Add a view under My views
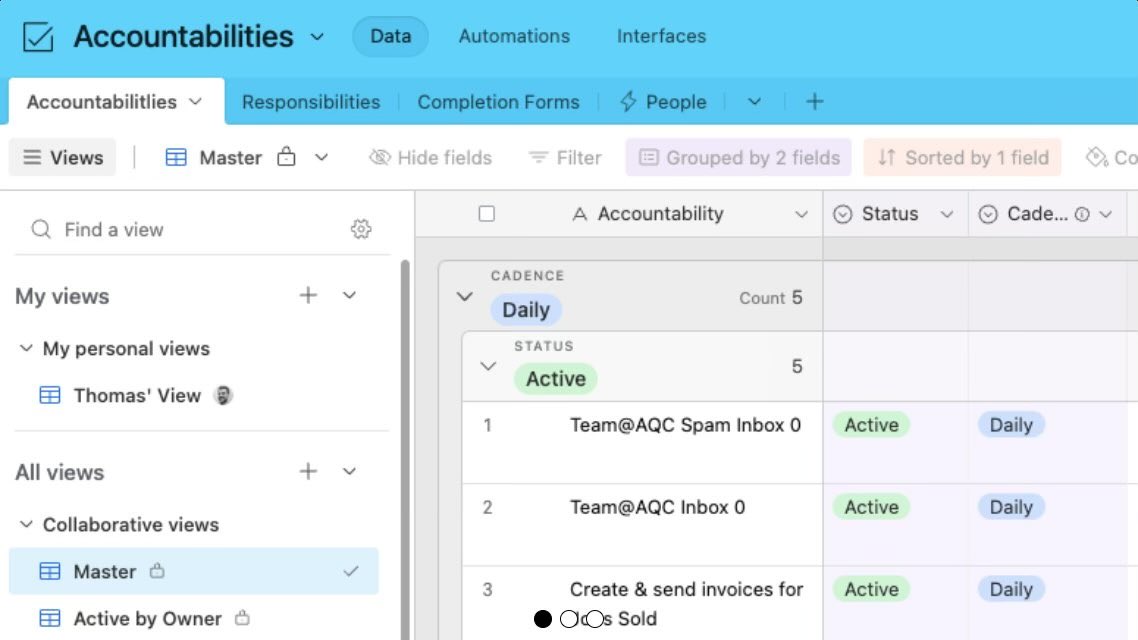This screenshot has height=640, width=1138. pyautogui.click(x=308, y=295)
